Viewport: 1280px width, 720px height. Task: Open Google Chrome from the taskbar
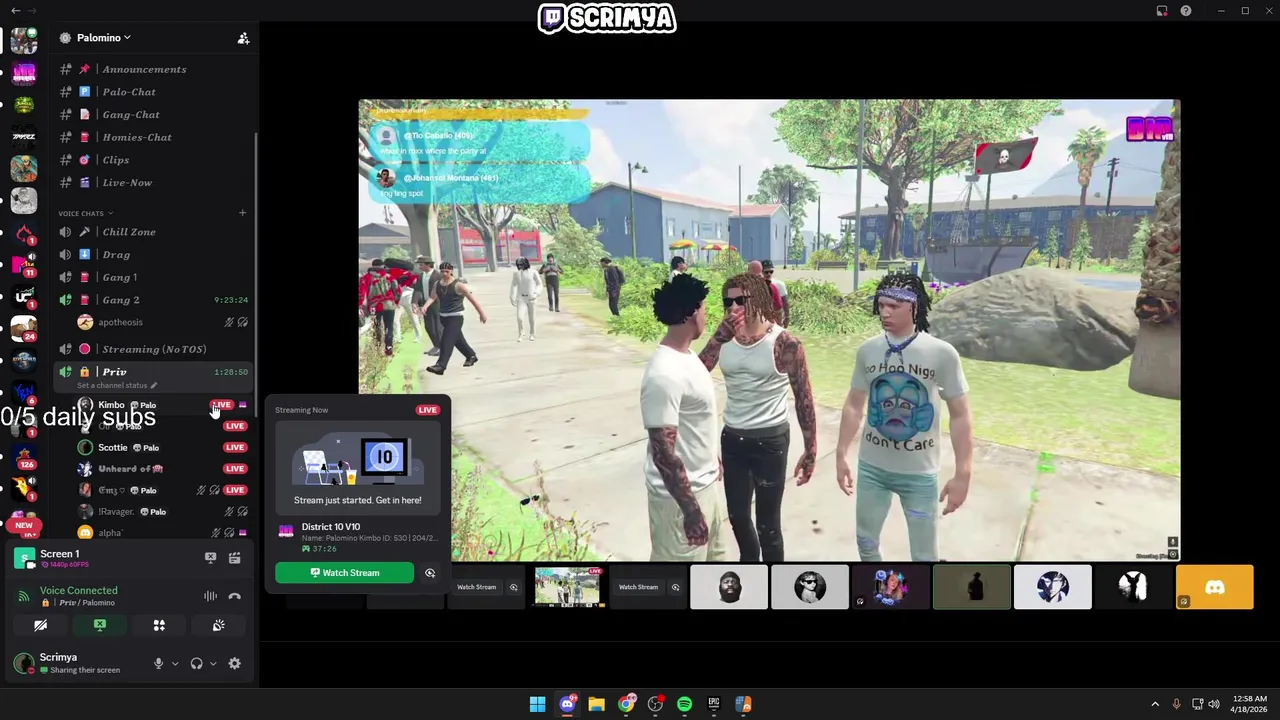(626, 704)
